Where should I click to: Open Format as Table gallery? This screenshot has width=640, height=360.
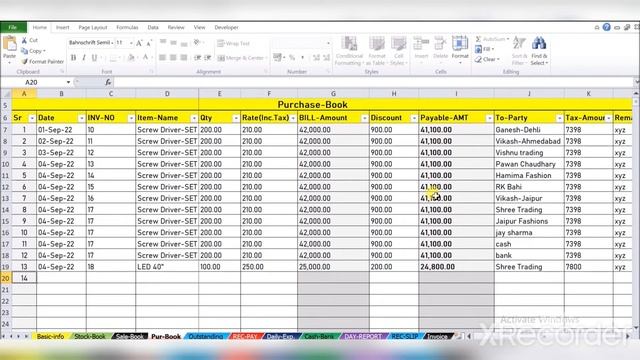click(x=376, y=51)
